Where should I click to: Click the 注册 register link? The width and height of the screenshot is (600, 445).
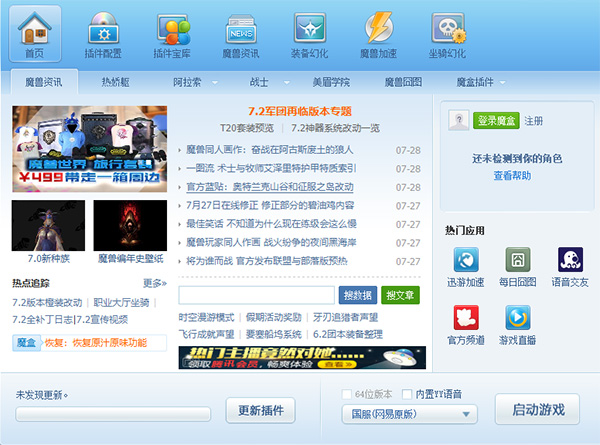pos(533,121)
